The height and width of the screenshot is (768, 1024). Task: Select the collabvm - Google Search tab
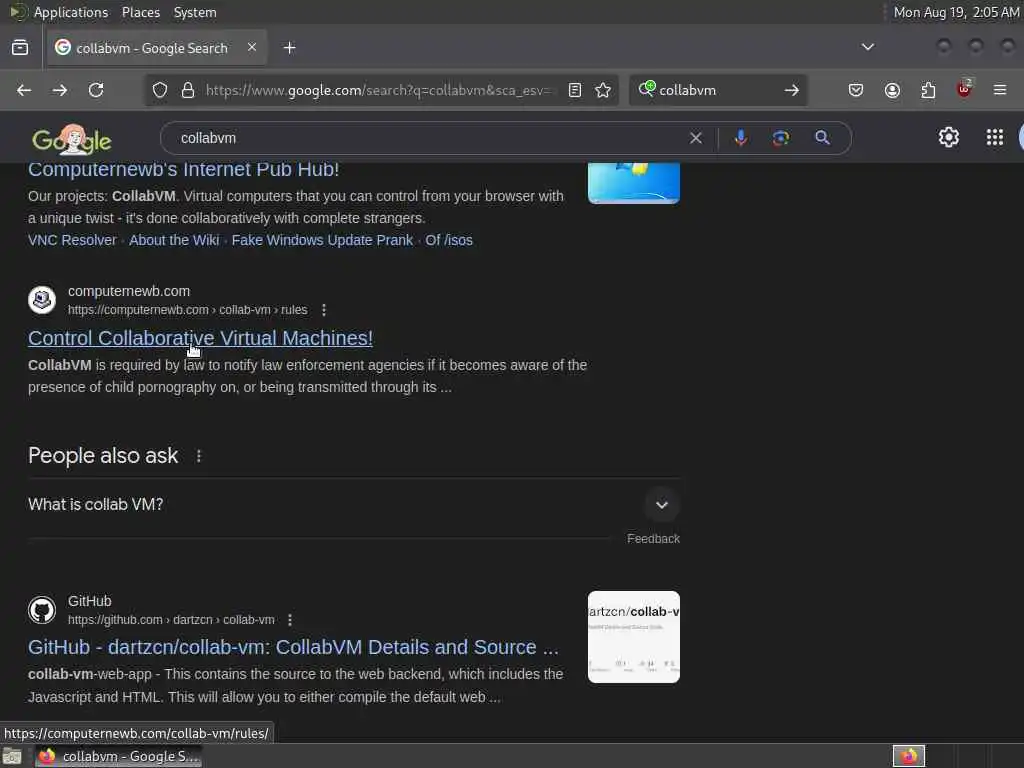[157, 48]
